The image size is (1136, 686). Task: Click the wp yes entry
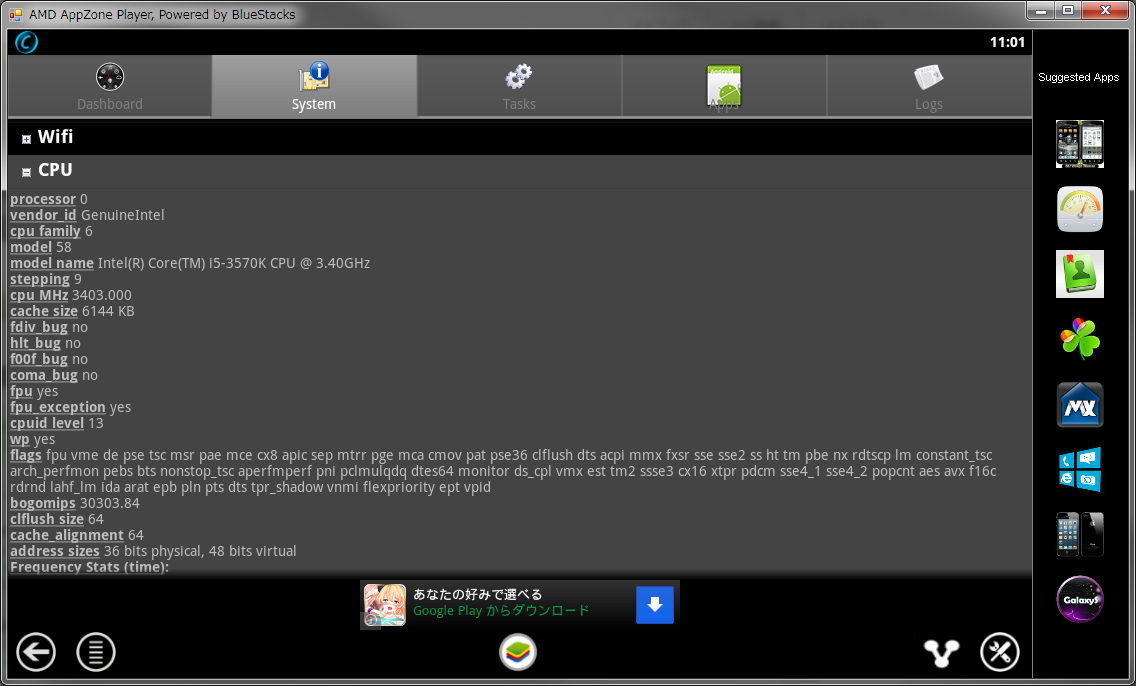tap(33, 439)
